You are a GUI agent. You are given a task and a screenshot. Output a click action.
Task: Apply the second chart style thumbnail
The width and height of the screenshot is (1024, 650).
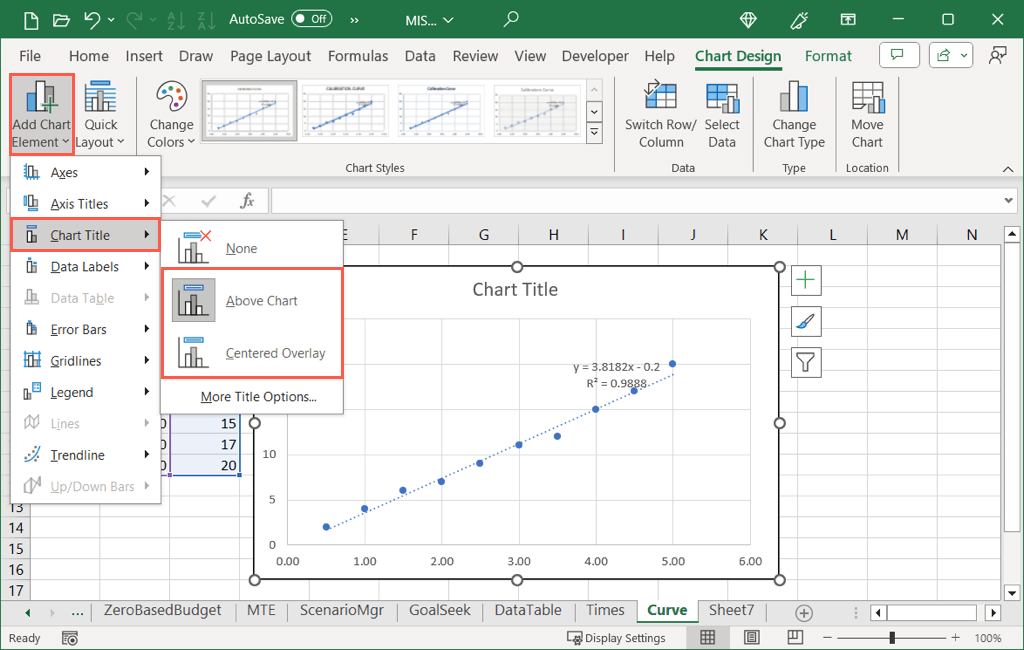[347, 110]
